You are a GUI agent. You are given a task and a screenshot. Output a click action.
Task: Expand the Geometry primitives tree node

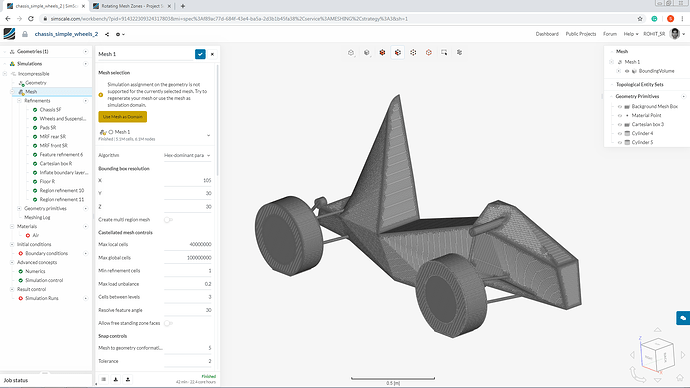(19, 209)
